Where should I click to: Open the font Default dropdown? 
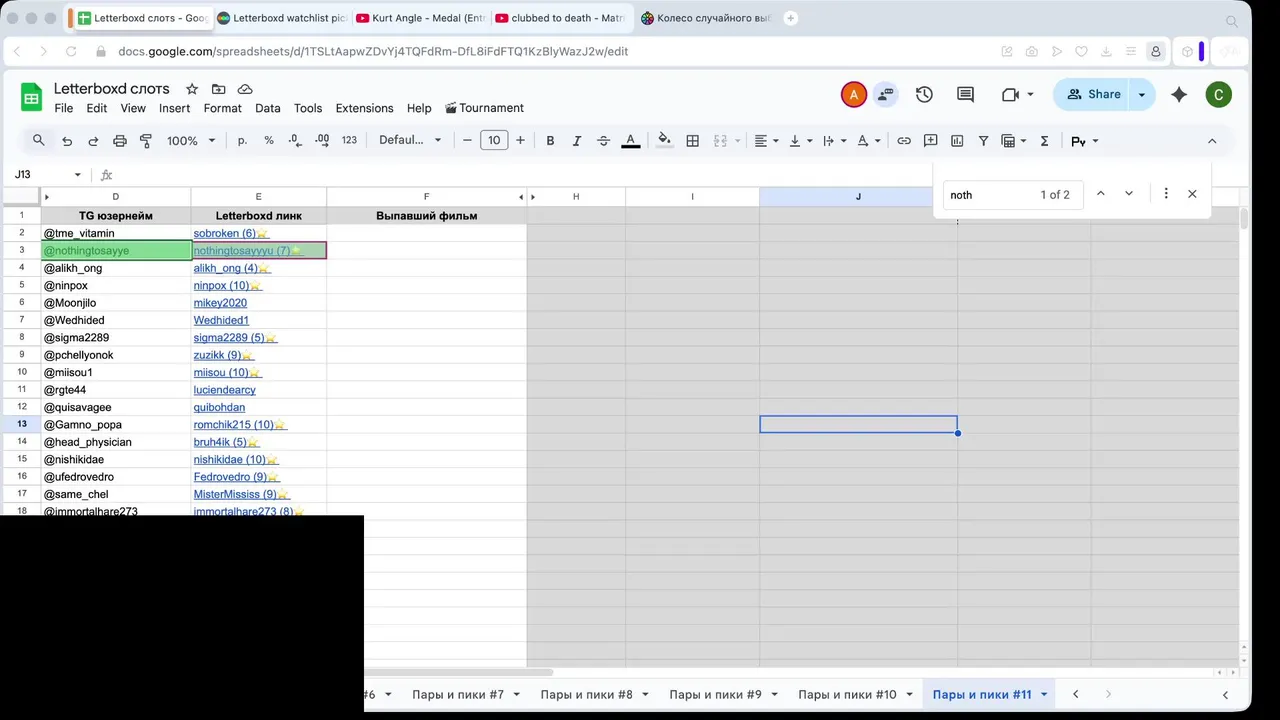[x=408, y=141]
